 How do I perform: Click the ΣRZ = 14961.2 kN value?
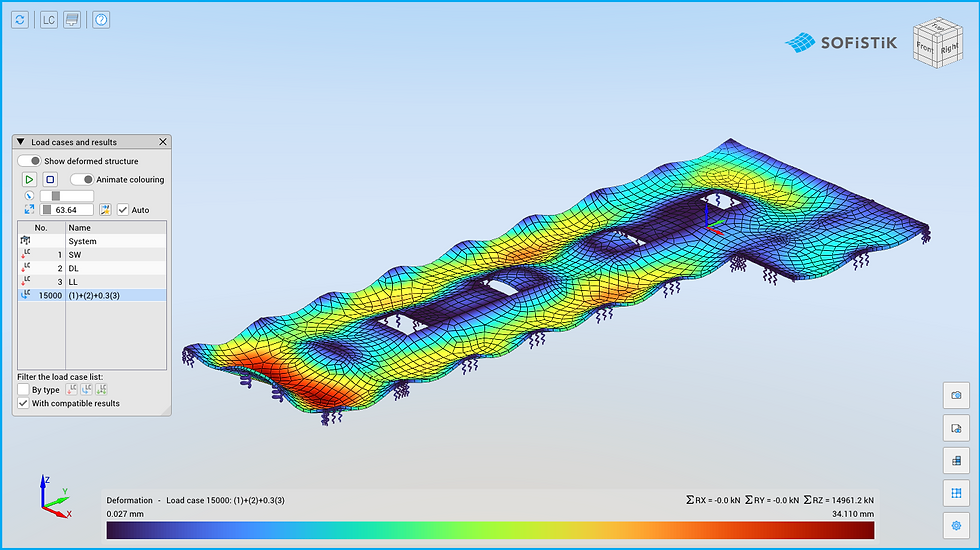pos(839,500)
